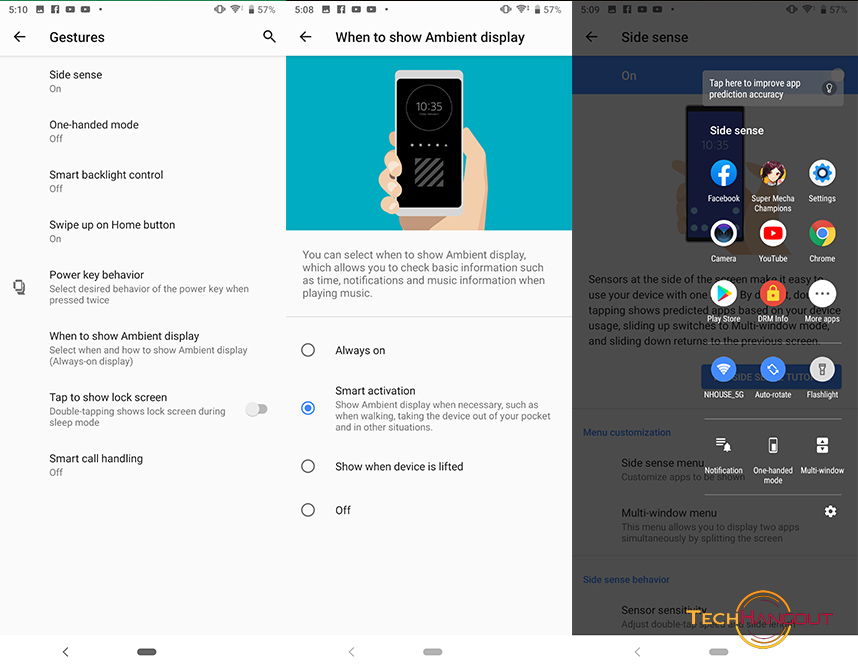Tap home pill on Side sense screen
858x667 pixels.
tap(718, 652)
